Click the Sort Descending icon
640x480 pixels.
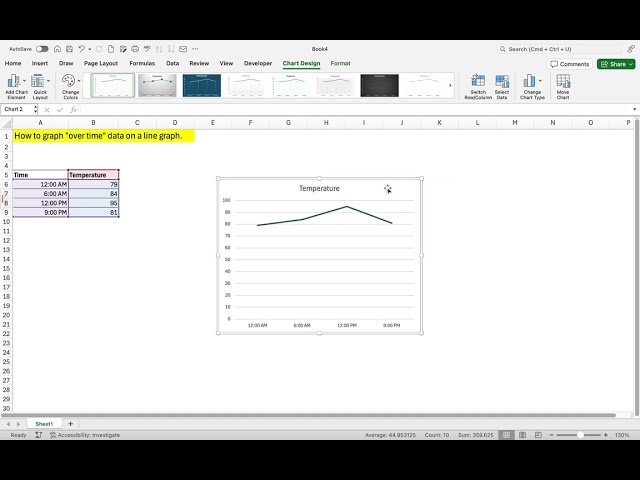point(171,49)
